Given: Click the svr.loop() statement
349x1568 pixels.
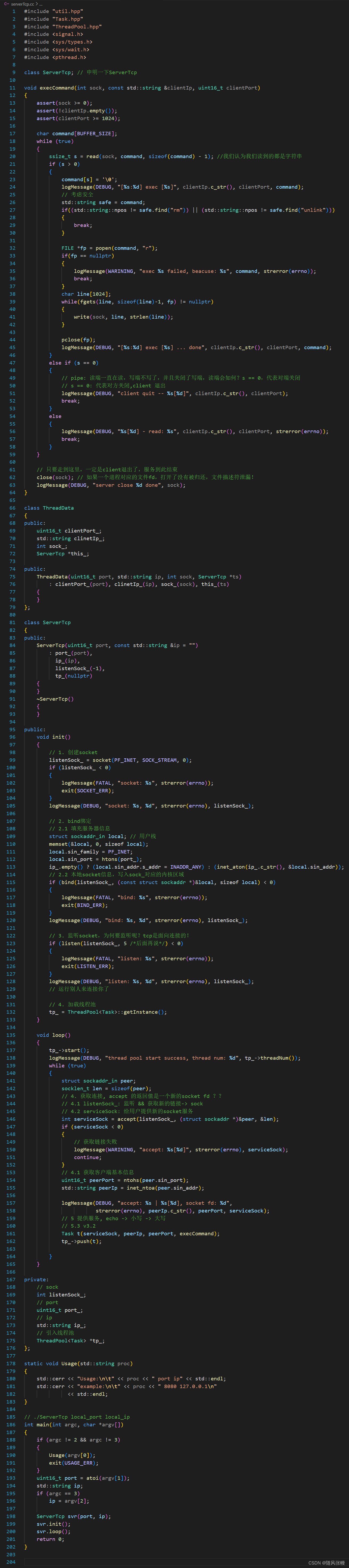Looking at the screenshot, I should (x=53, y=1532).
